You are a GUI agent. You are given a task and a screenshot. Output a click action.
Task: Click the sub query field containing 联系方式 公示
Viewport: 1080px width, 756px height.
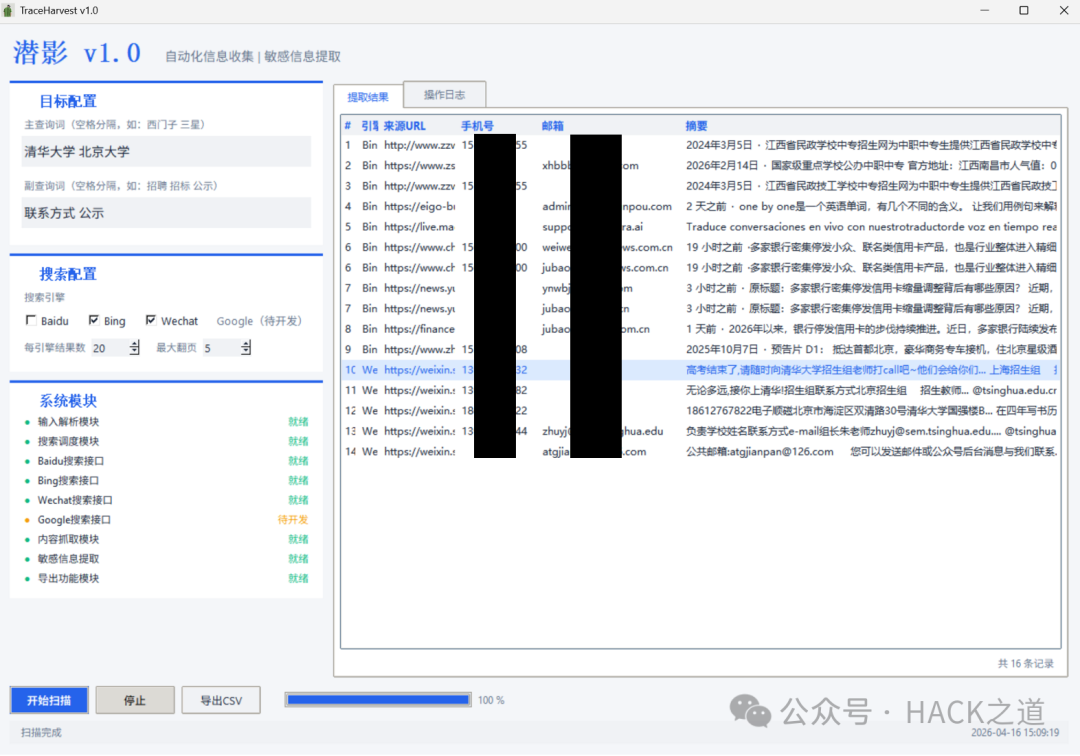point(166,213)
